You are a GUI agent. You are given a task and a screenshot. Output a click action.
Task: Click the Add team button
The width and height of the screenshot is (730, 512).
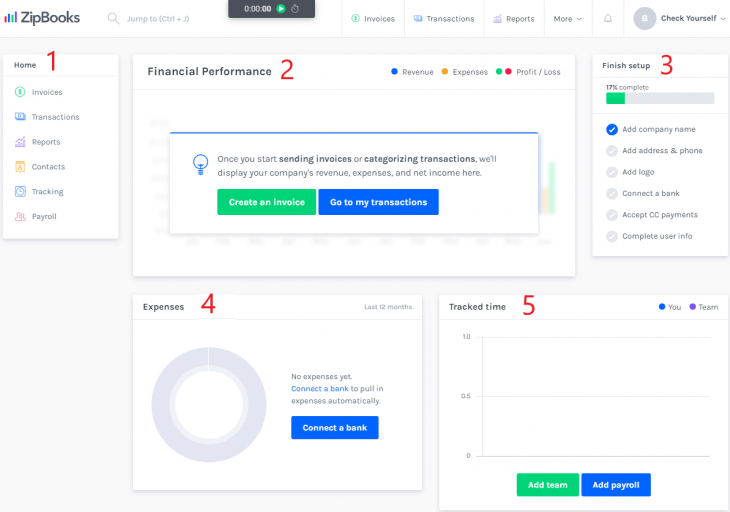[548, 485]
